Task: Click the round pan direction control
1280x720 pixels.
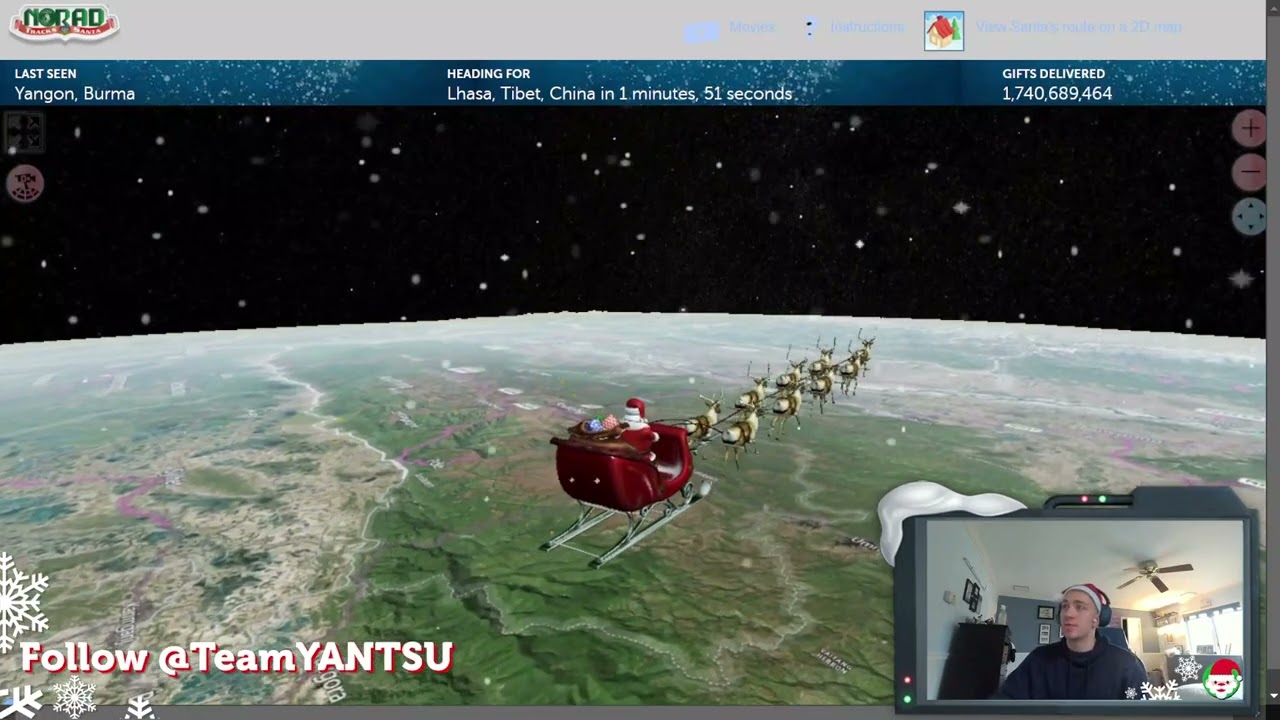Action: (1250, 216)
